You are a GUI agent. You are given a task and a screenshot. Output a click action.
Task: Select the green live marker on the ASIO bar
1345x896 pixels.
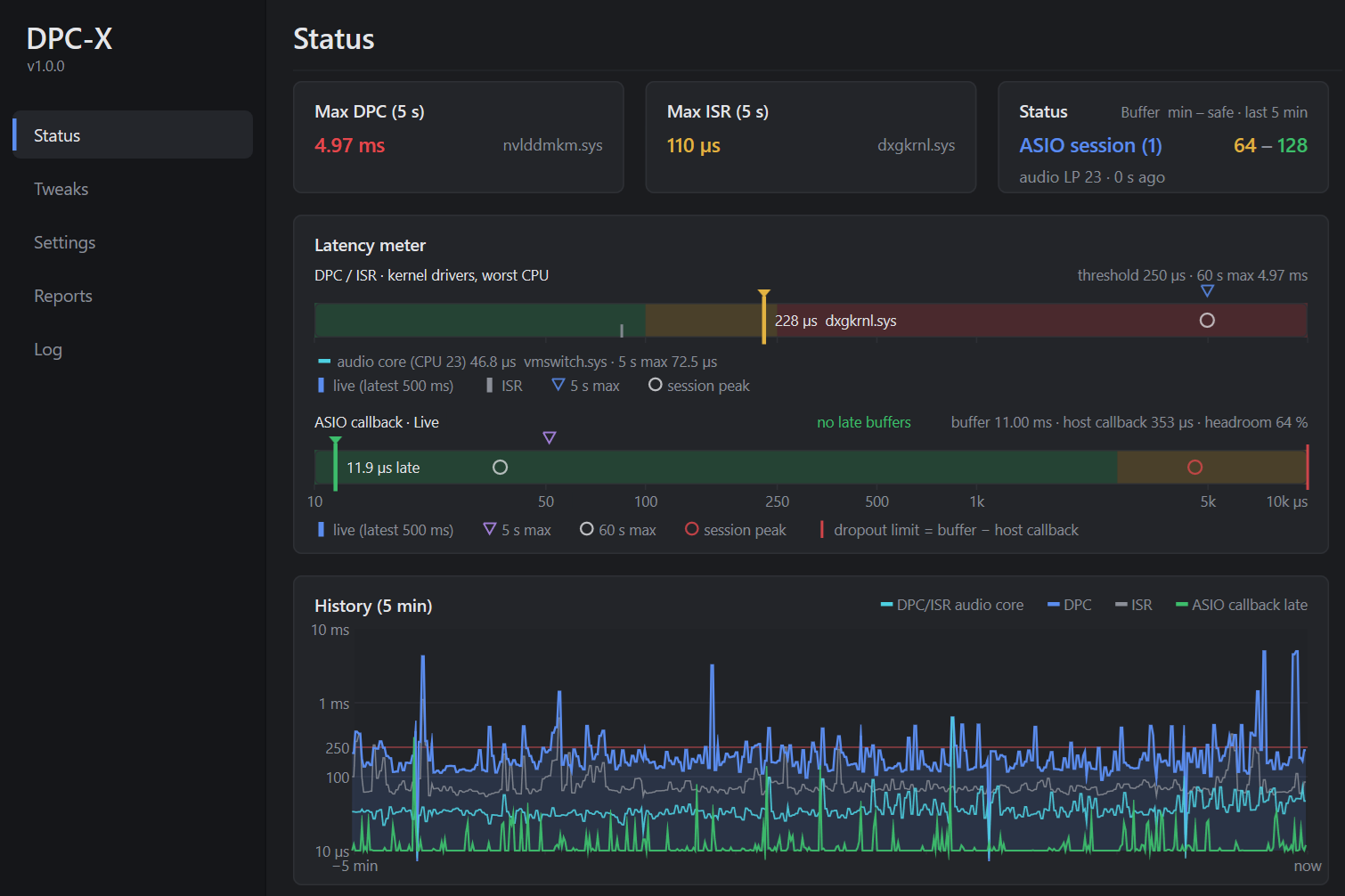335,463
